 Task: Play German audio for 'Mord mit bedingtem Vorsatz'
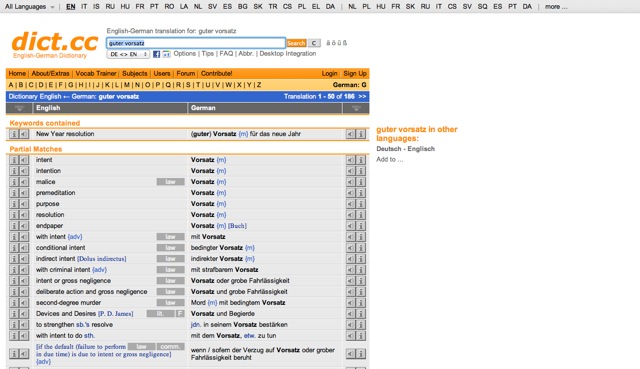(350, 303)
